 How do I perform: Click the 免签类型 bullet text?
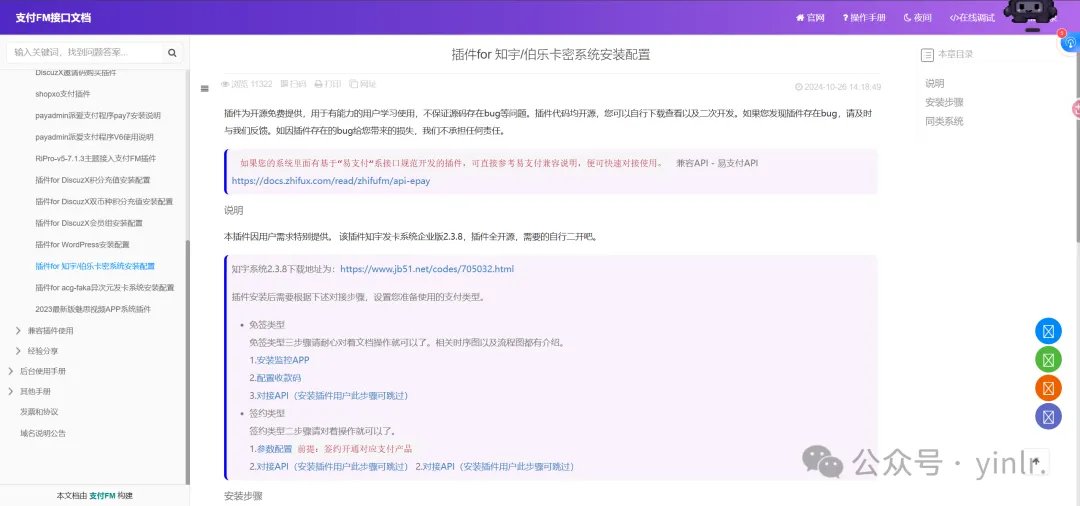click(x=267, y=325)
